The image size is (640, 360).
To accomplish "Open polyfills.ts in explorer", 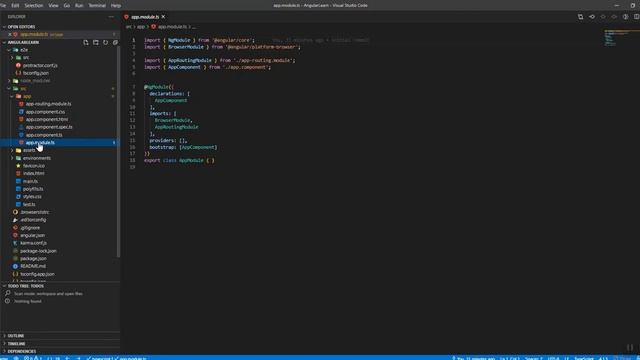I will (33, 189).
